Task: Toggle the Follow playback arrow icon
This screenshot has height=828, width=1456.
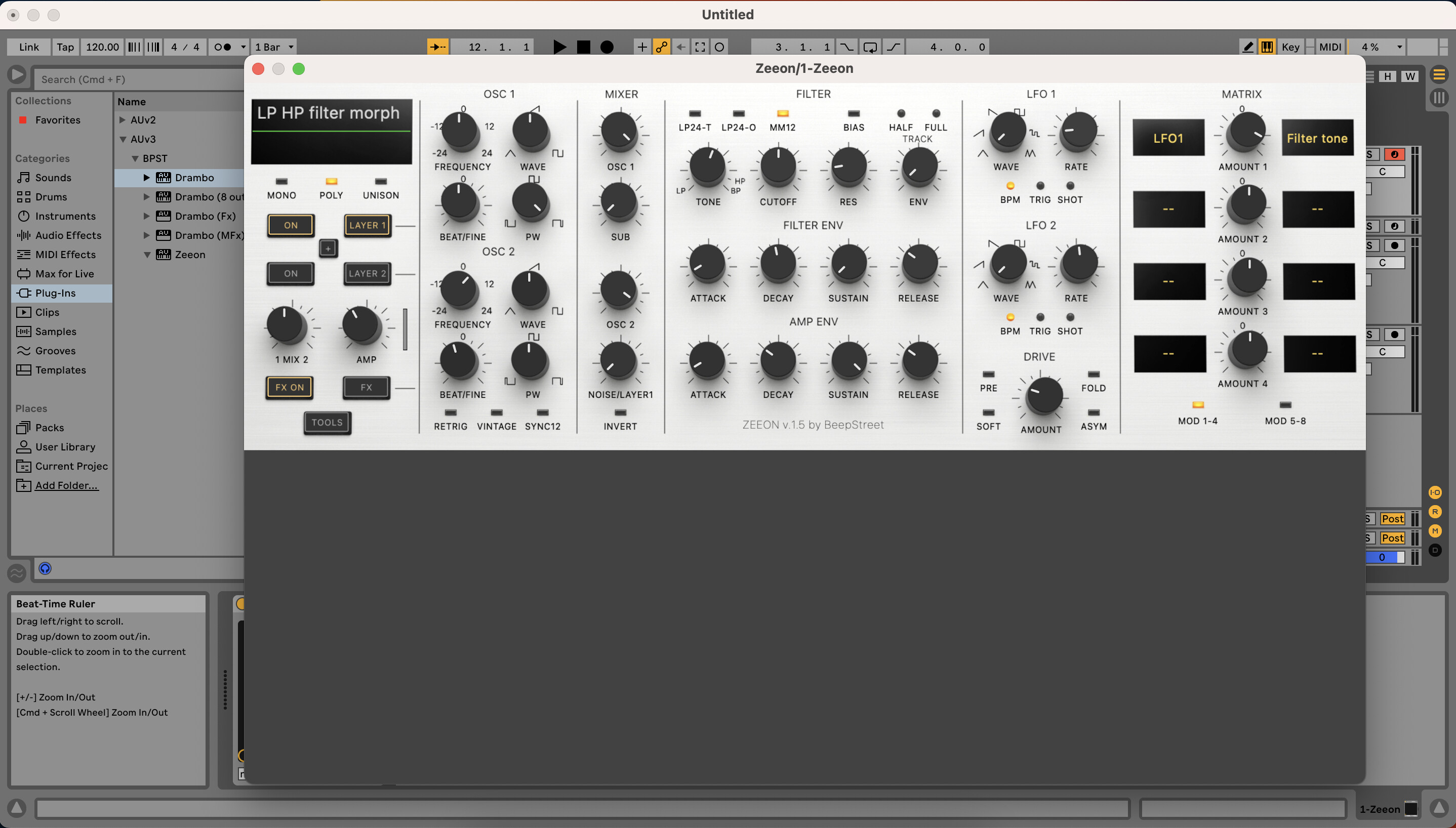Action: click(x=437, y=47)
